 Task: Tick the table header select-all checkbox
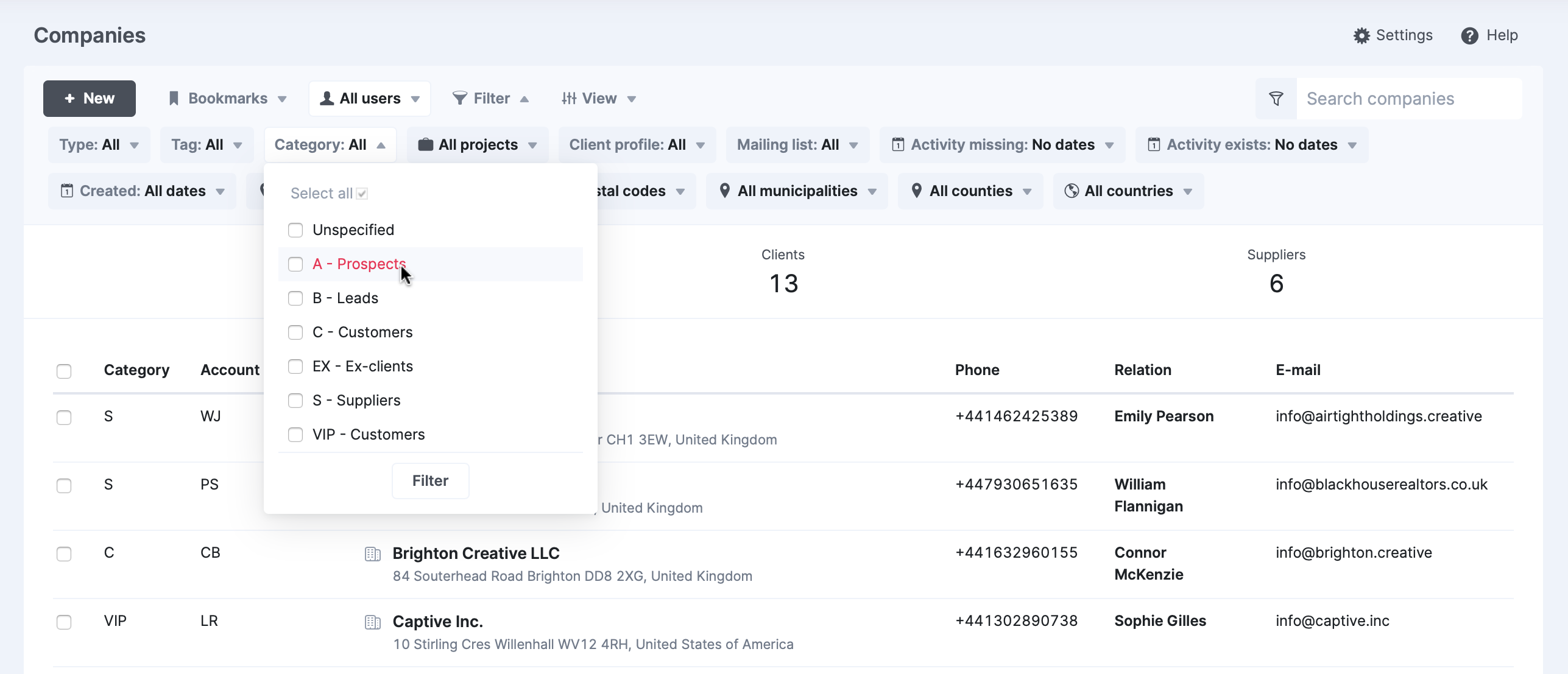[64, 371]
